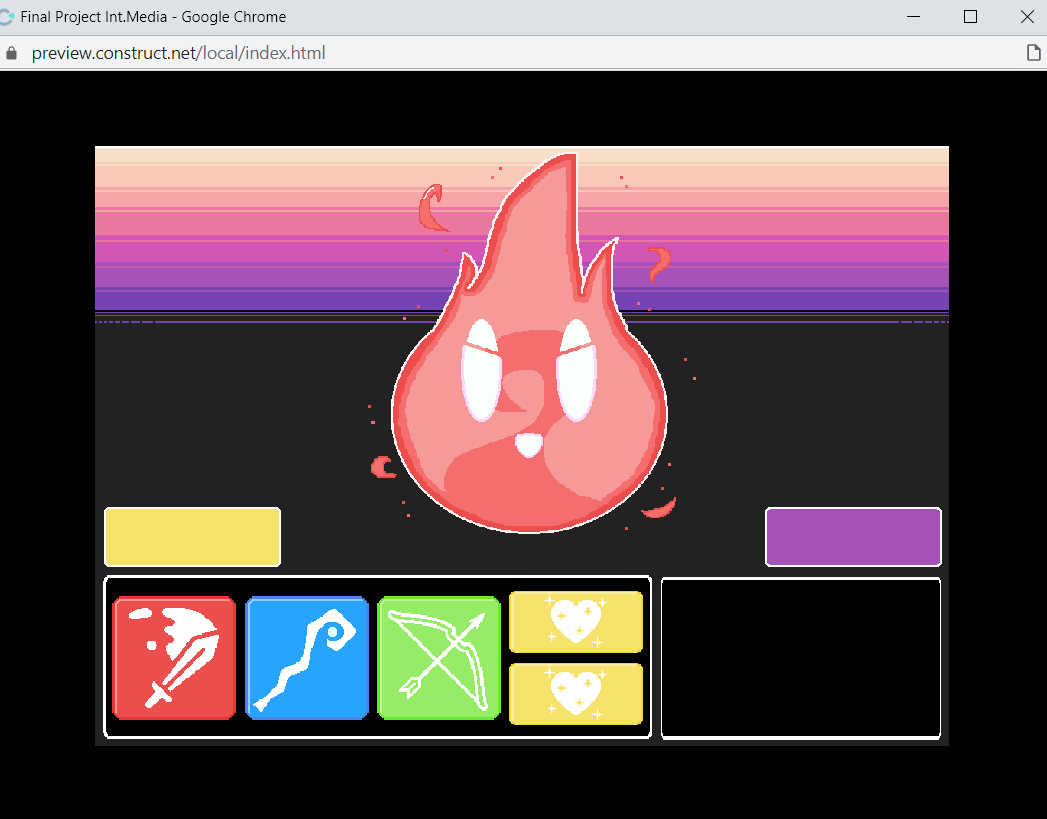Viewport: 1047px width, 819px height.
Task: Click the yellow bar above the sword button
Action: point(192,537)
